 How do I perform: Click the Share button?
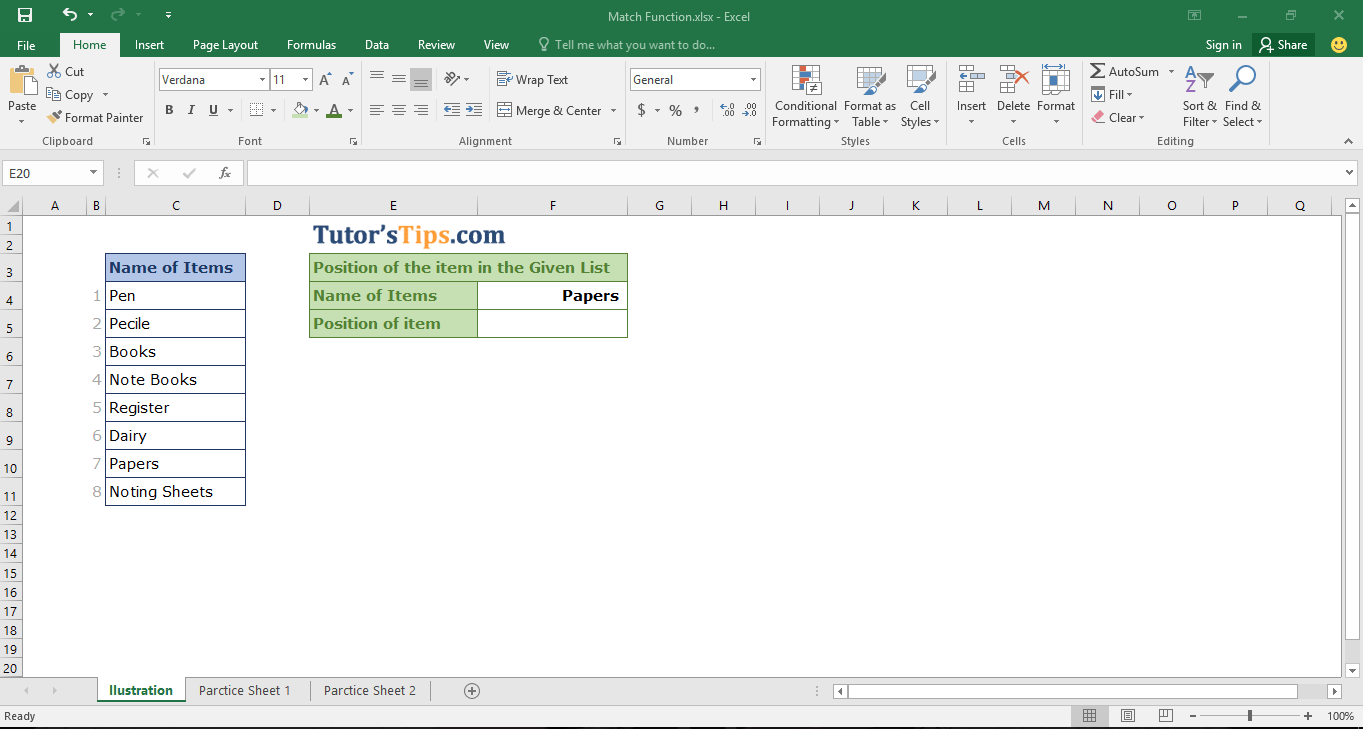tap(1283, 45)
